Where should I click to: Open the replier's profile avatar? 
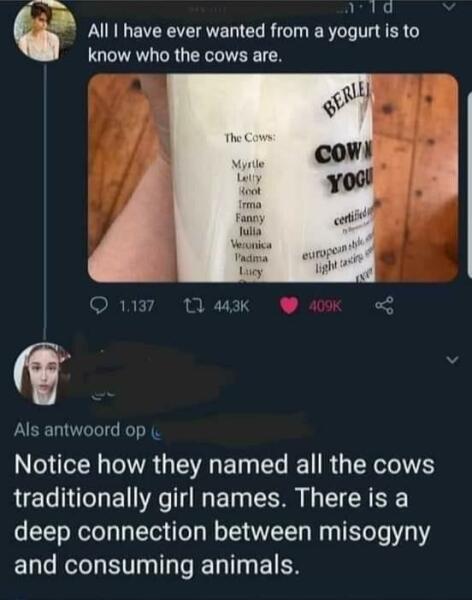point(44,373)
